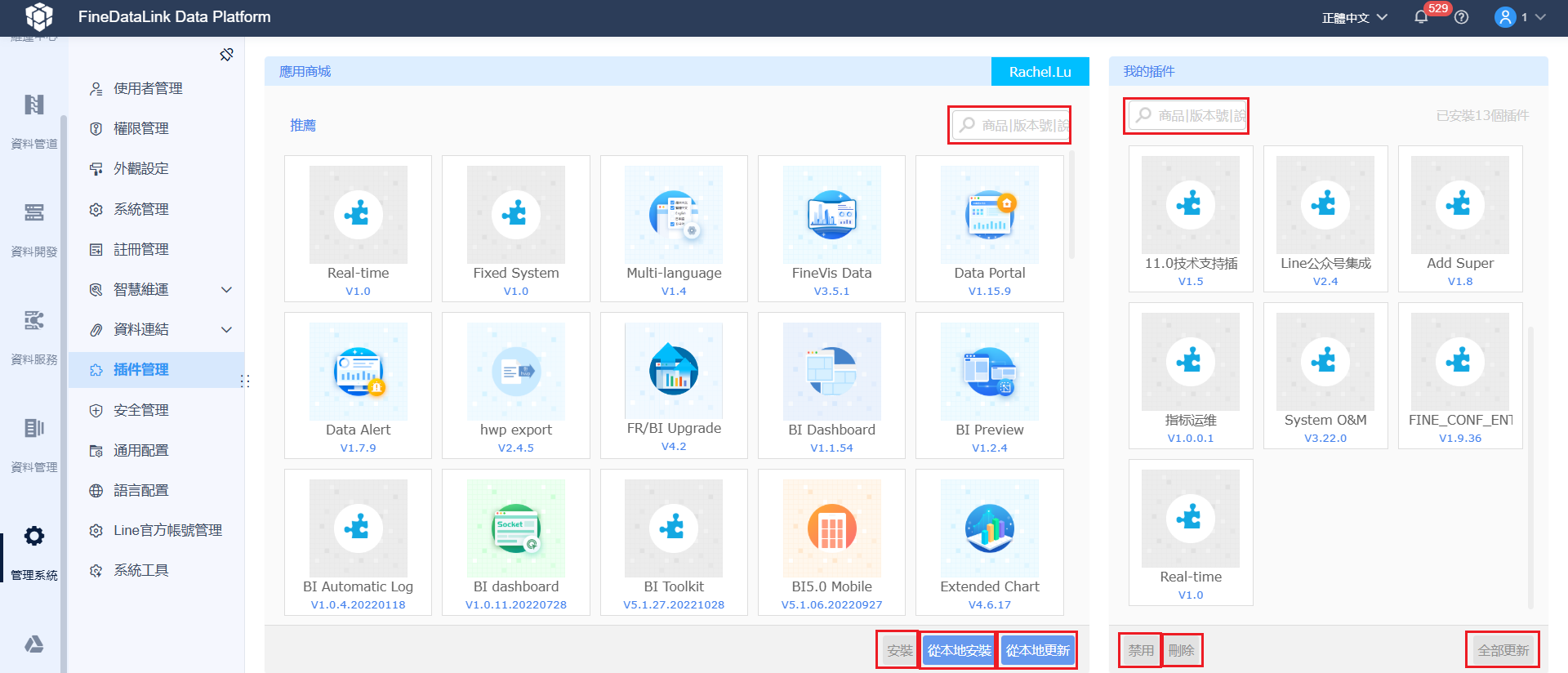
Task: Click the 推薦 link
Action: [x=303, y=125]
